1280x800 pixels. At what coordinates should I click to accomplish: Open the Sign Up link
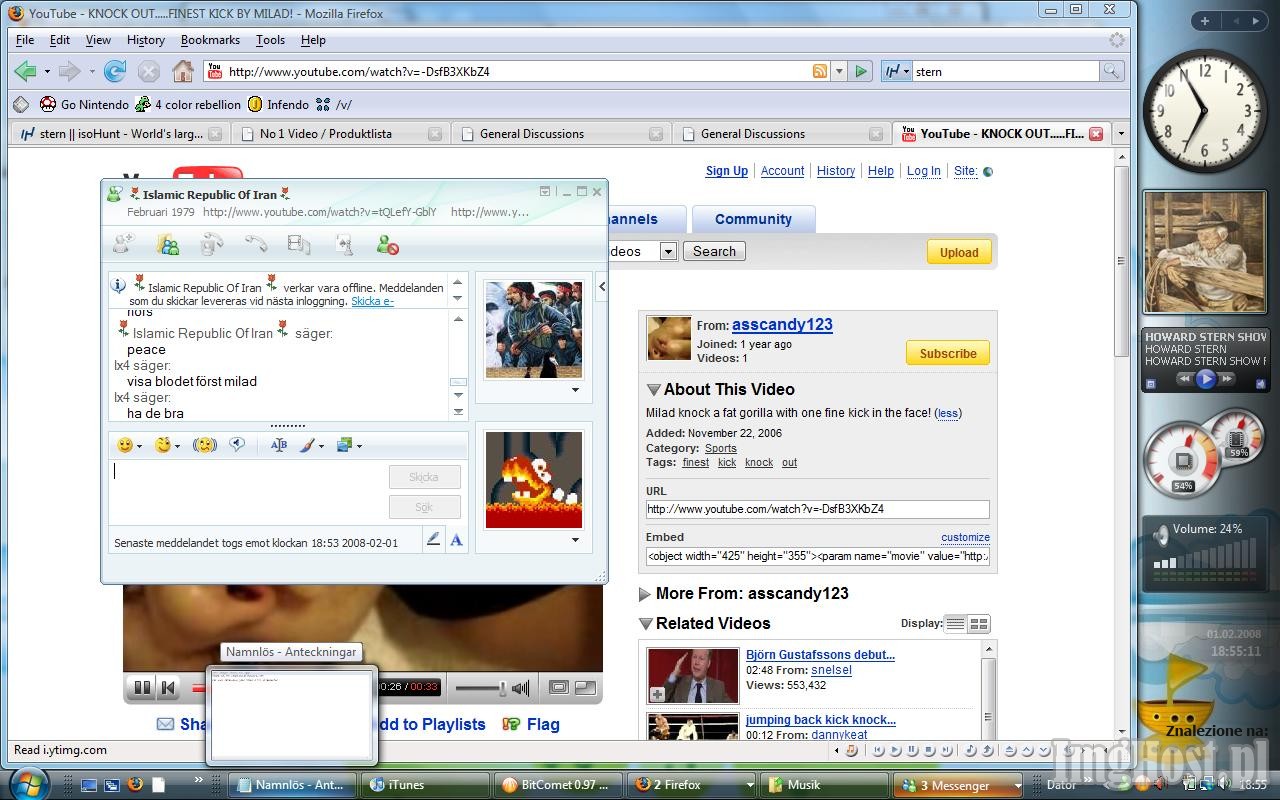click(727, 171)
